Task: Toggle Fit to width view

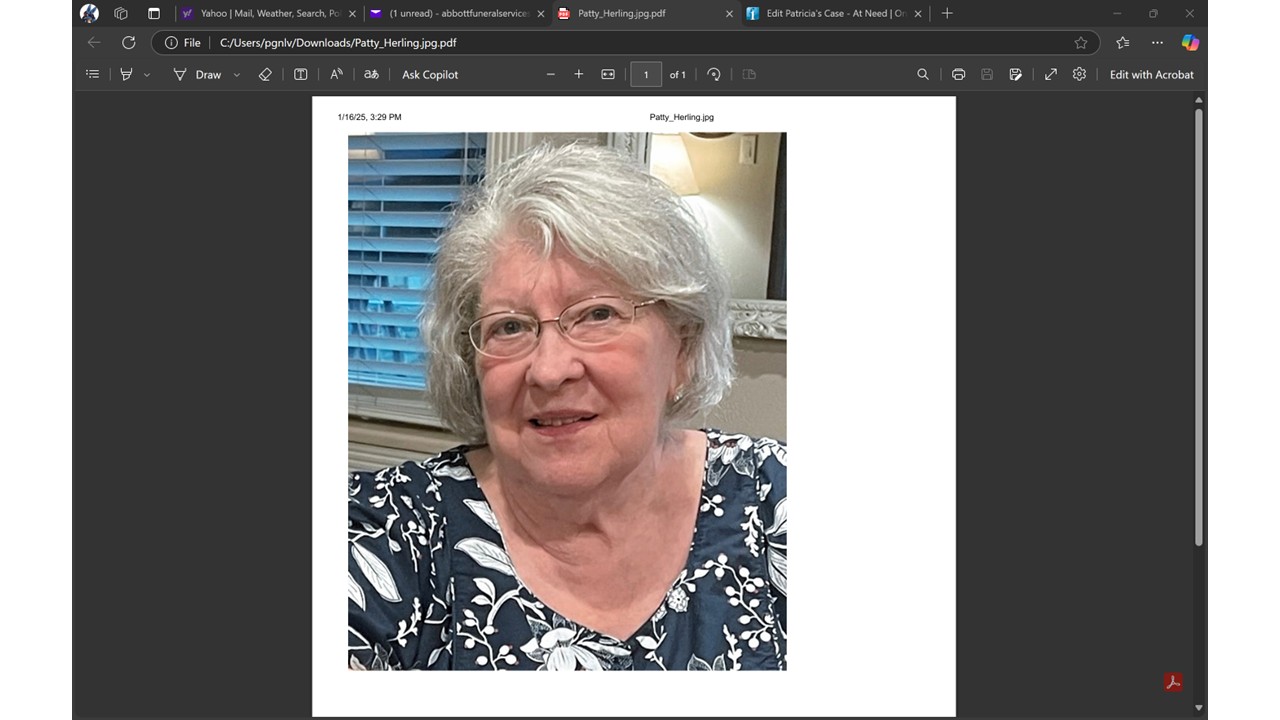Action: (x=608, y=74)
